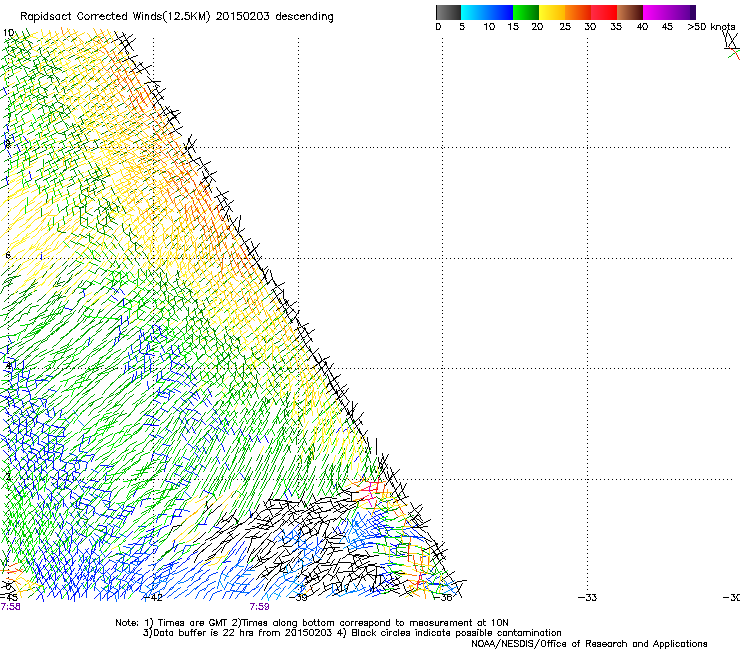
Task: Click the purple 45–50 knots color swatch
Action: tap(682, 12)
